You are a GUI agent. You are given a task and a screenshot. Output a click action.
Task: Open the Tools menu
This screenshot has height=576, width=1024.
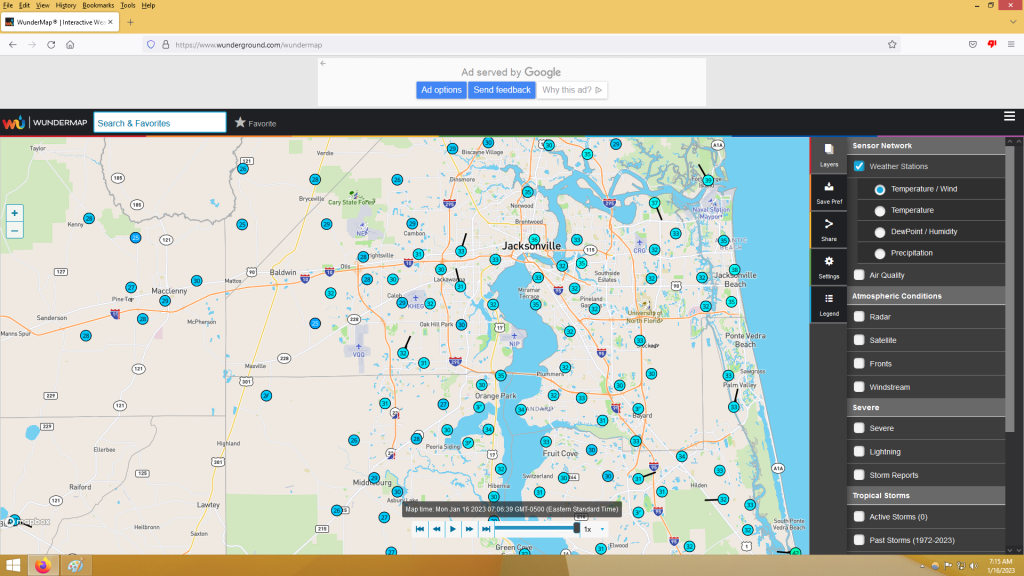pos(128,5)
